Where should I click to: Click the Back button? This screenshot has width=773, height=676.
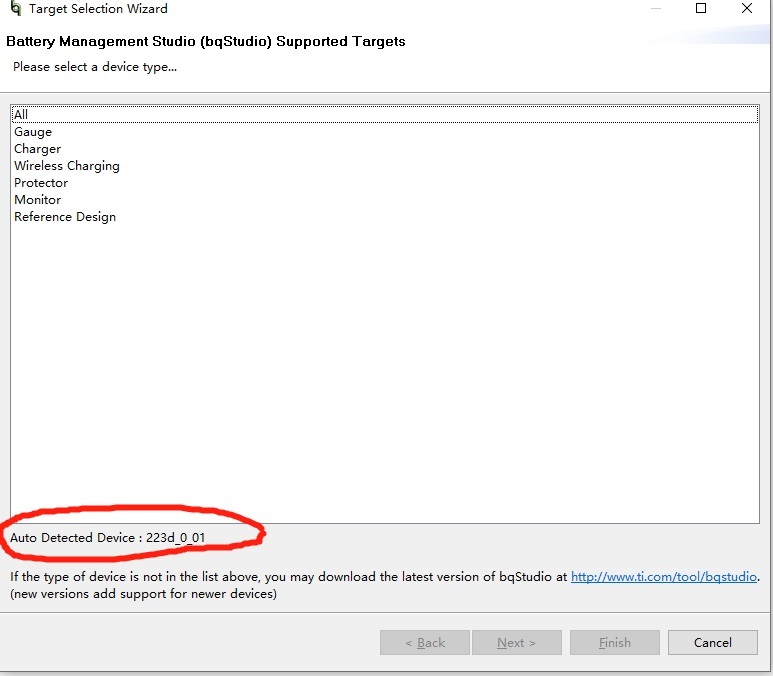tap(424, 642)
